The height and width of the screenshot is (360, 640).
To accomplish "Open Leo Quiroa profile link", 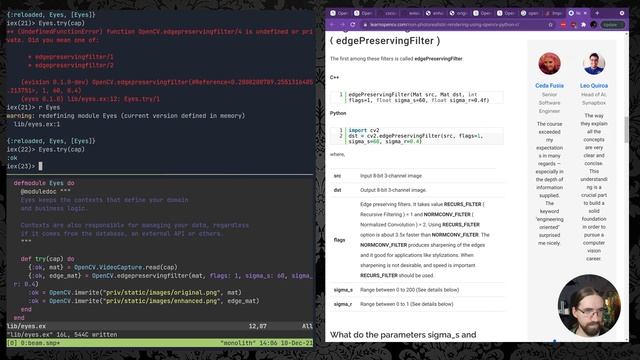I will pyautogui.click(x=594, y=86).
